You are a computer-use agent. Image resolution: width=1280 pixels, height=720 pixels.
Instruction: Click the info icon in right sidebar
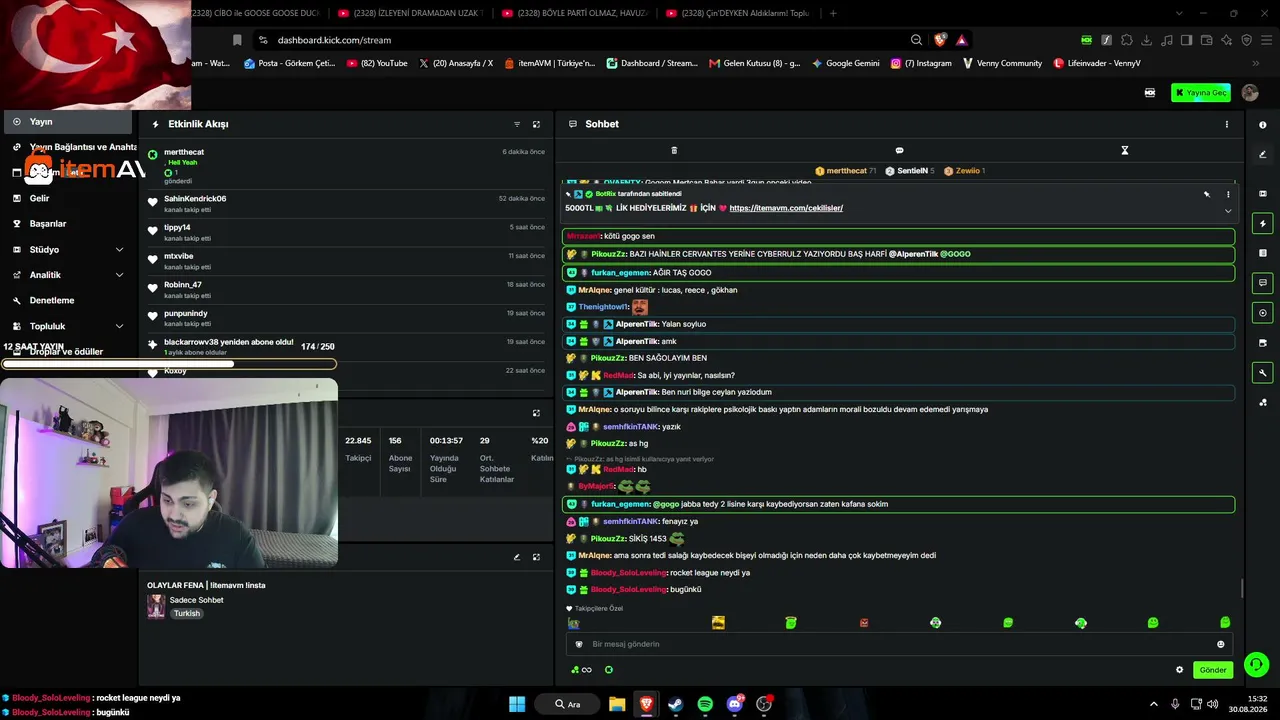(1263, 125)
